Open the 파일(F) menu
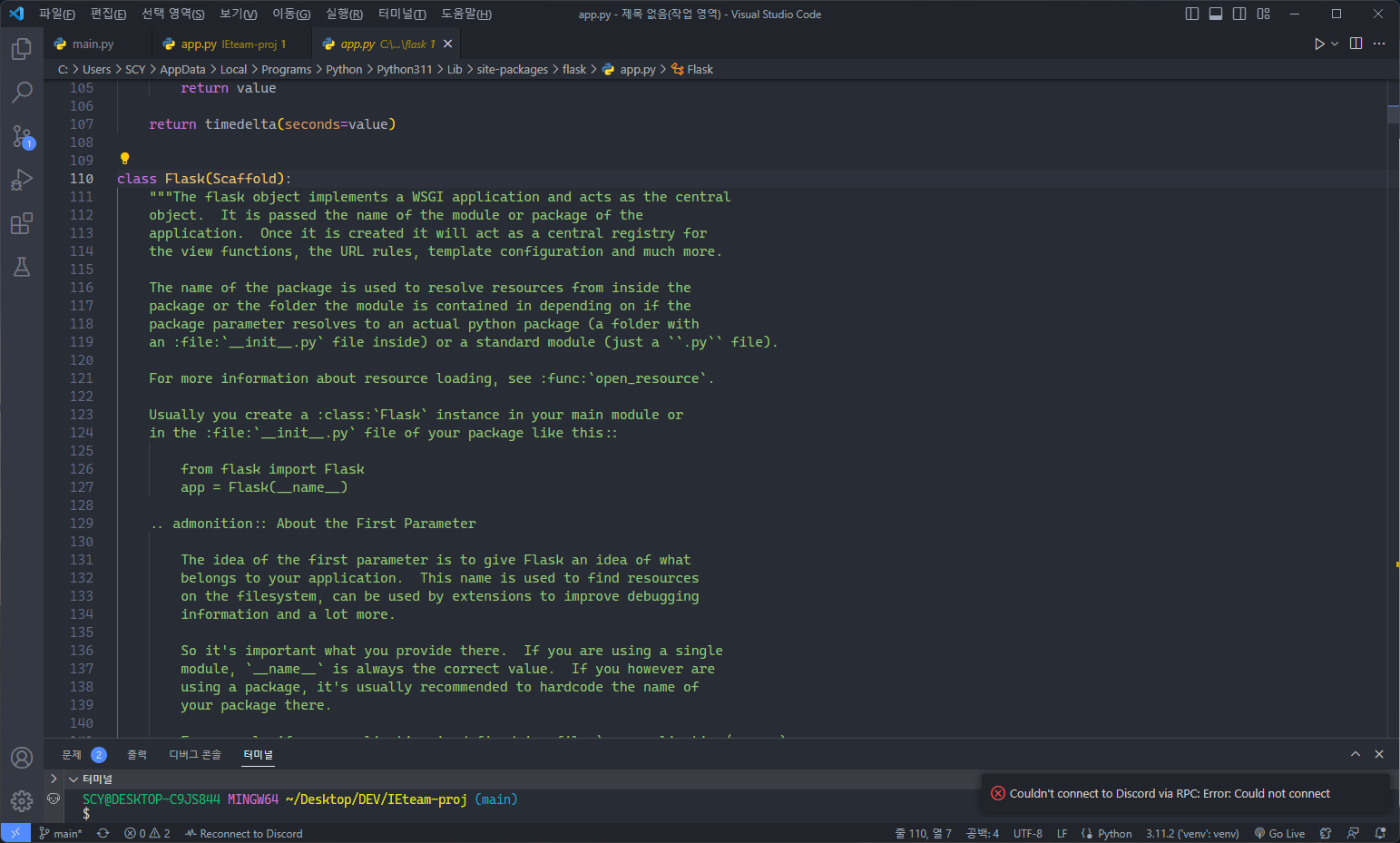The image size is (1400, 843). point(56,14)
